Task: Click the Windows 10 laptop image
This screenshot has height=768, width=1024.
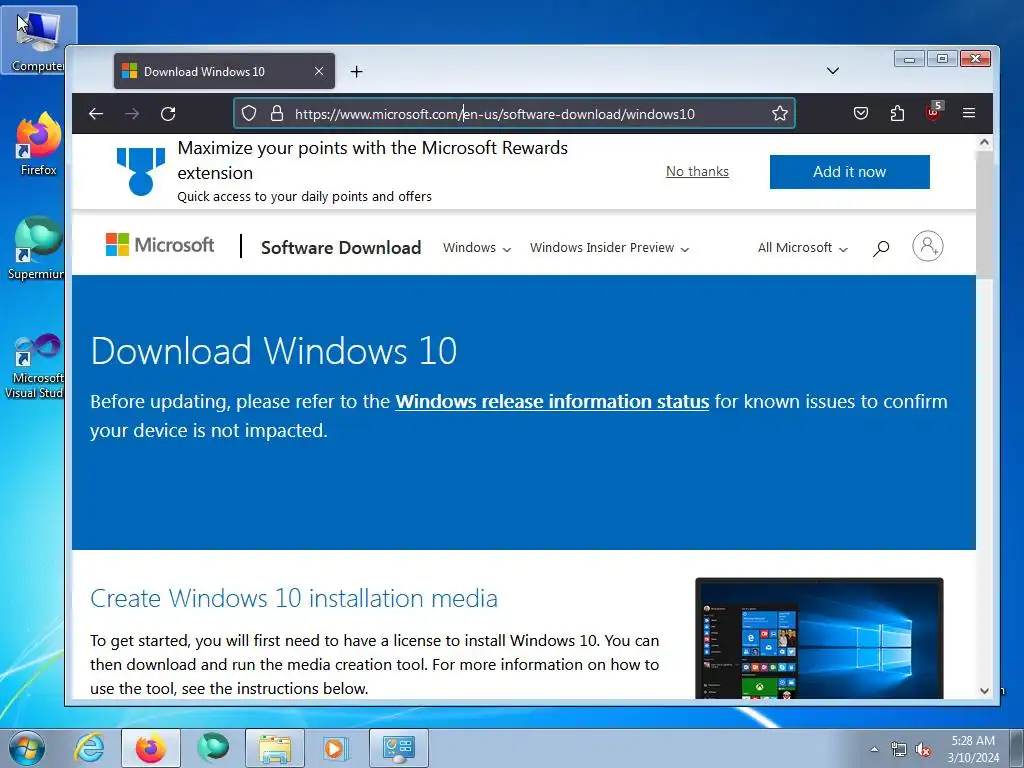Action: pyautogui.click(x=819, y=638)
